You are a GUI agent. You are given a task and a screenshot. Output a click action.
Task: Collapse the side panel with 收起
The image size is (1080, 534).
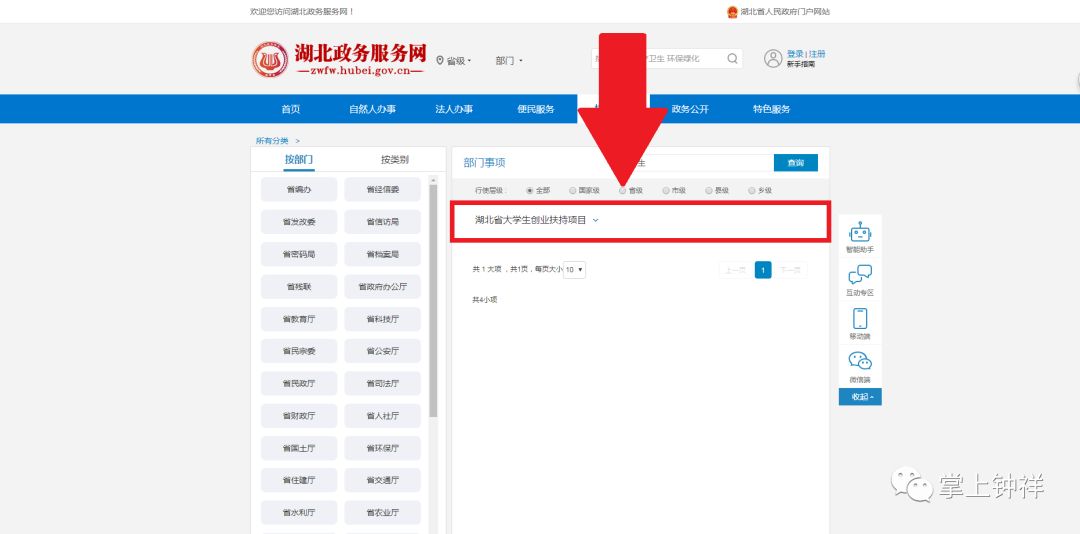[x=860, y=397]
